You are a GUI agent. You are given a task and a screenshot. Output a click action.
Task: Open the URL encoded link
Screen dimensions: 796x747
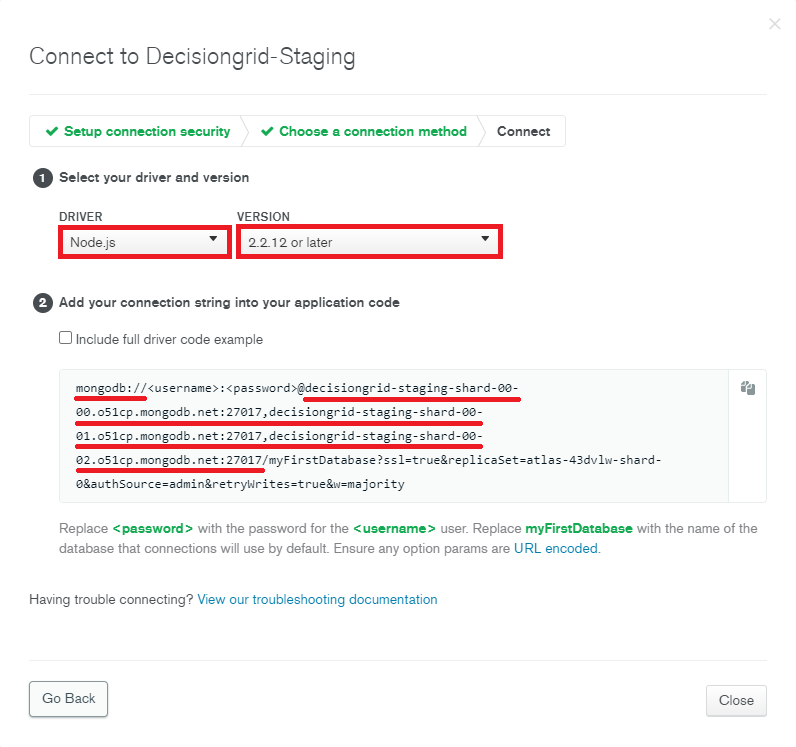(x=555, y=549)
